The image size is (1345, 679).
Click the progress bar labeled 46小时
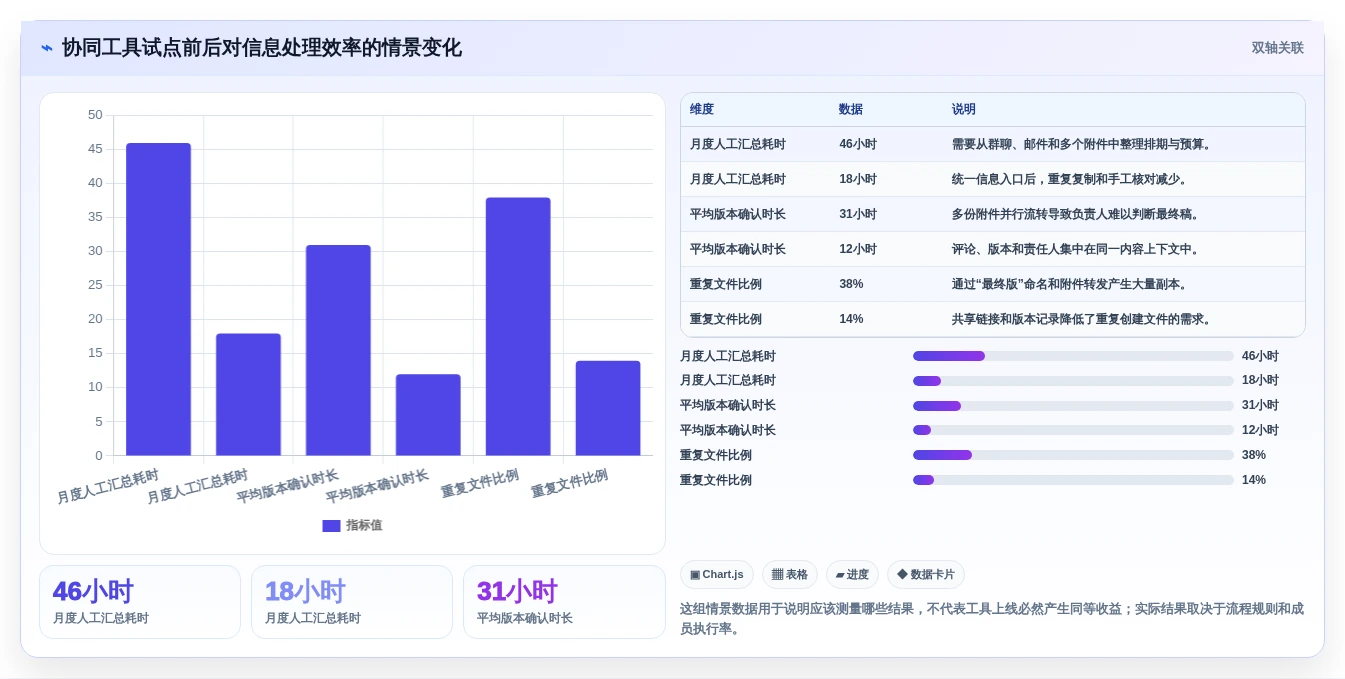(x=1073, y=356)
